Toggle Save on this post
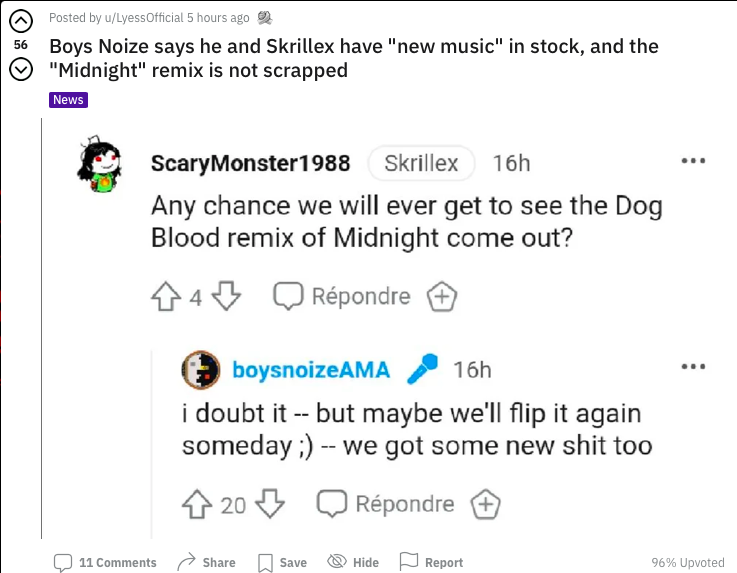737x573 pixels. [x=282, y=563]
